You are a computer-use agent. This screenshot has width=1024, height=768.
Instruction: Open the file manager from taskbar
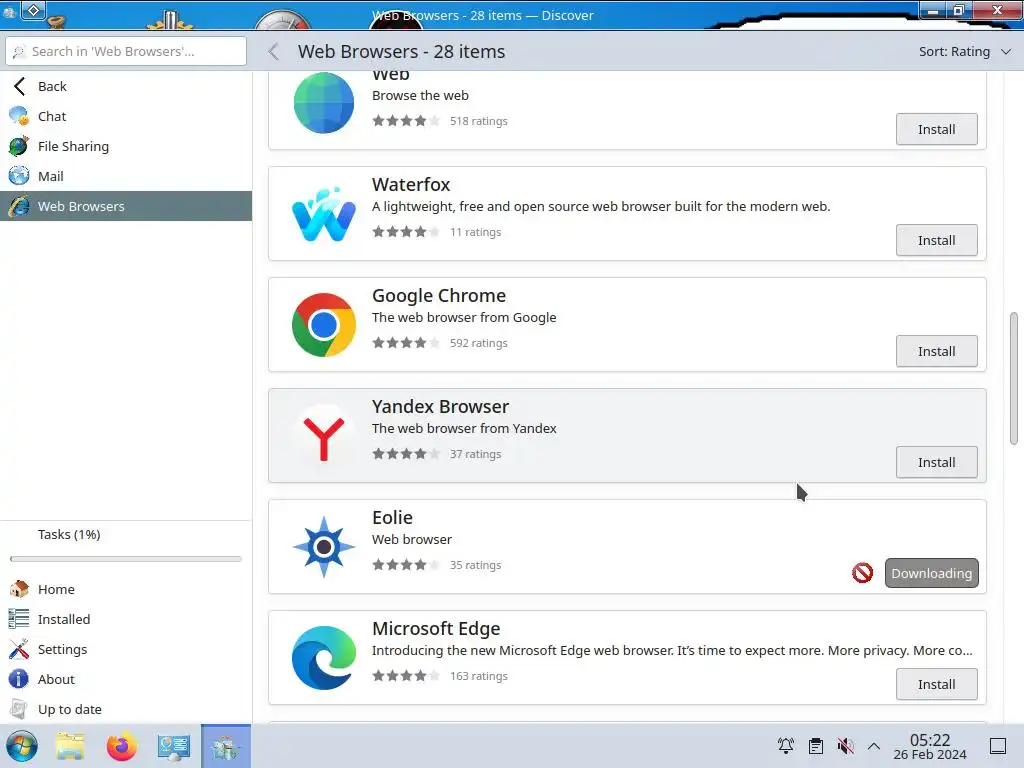70,746
